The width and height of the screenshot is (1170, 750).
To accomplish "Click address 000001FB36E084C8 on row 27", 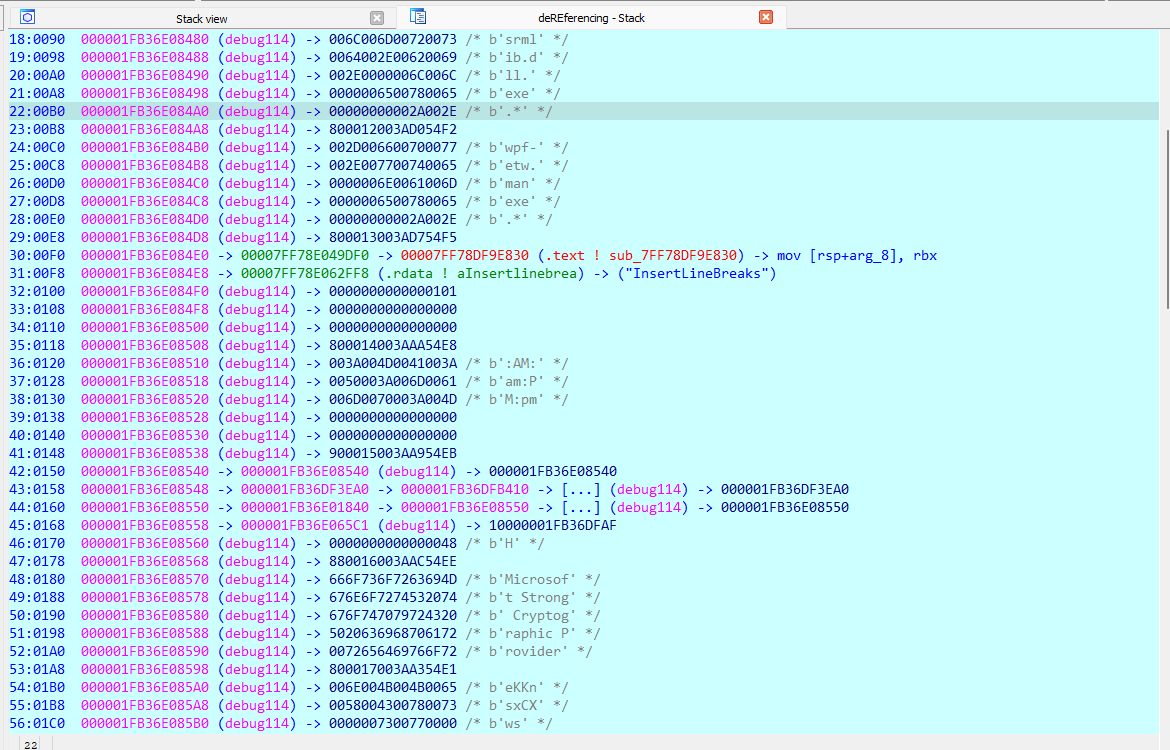I will click(x=145, y=201).
